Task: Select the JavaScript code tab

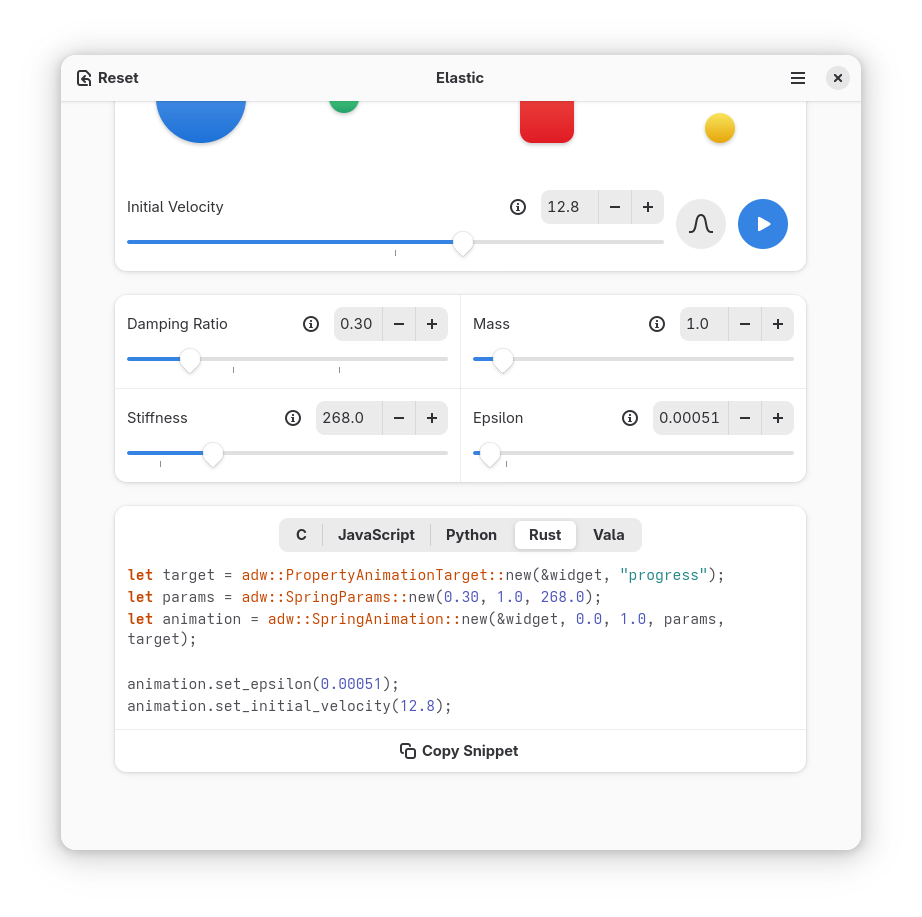Action: pos(376,535)
